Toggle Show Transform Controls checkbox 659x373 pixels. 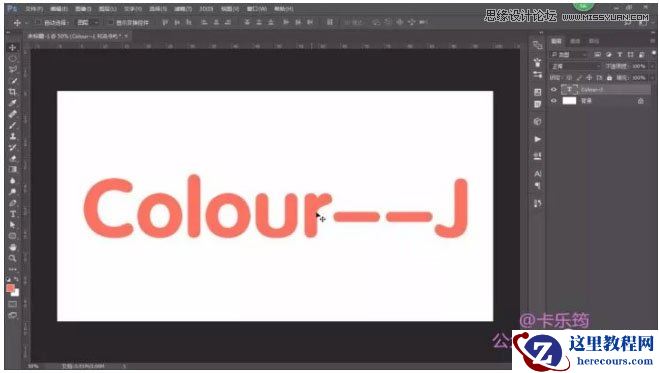pyautogui.click(x=111, y=22)
